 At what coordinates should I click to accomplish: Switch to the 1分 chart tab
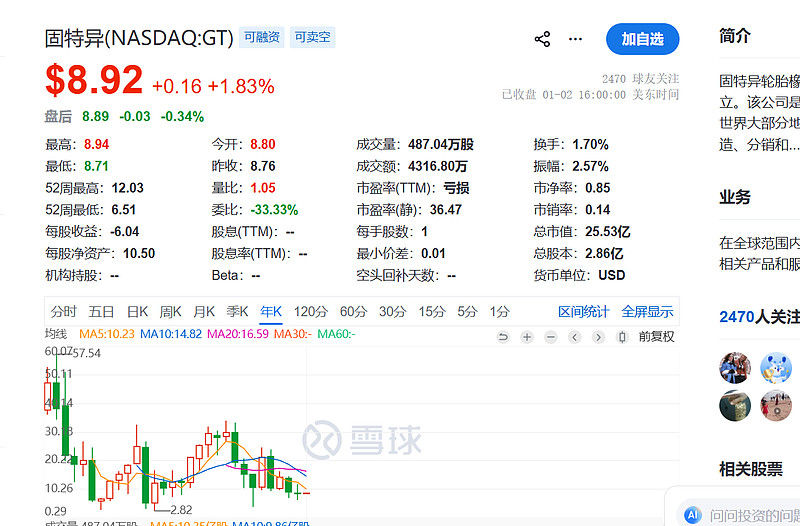click(x=499, y=312)
